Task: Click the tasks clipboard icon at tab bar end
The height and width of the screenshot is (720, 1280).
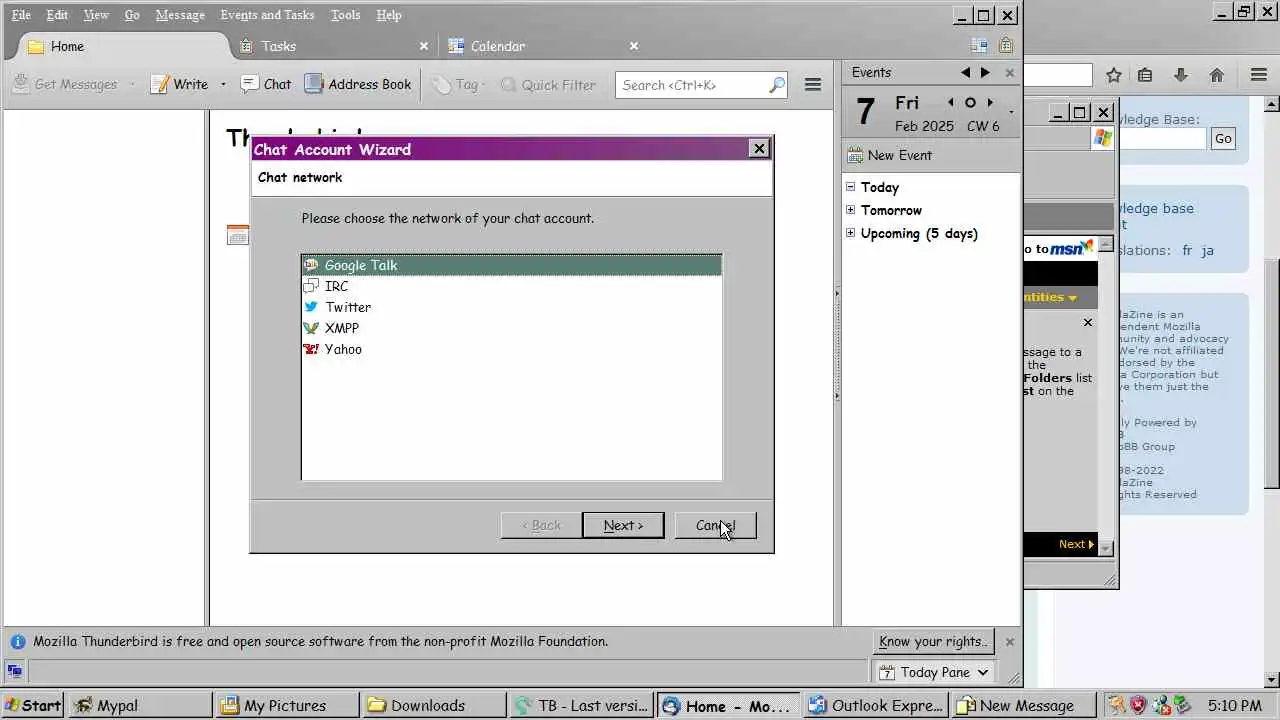Action: (x=1005, y=46)
